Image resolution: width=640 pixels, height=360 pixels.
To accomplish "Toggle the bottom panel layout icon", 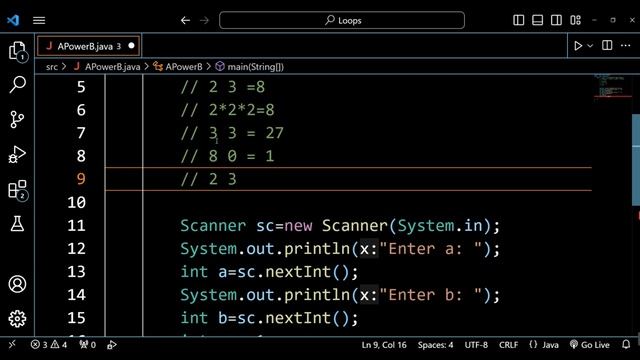I will click(x=537, y=20).
